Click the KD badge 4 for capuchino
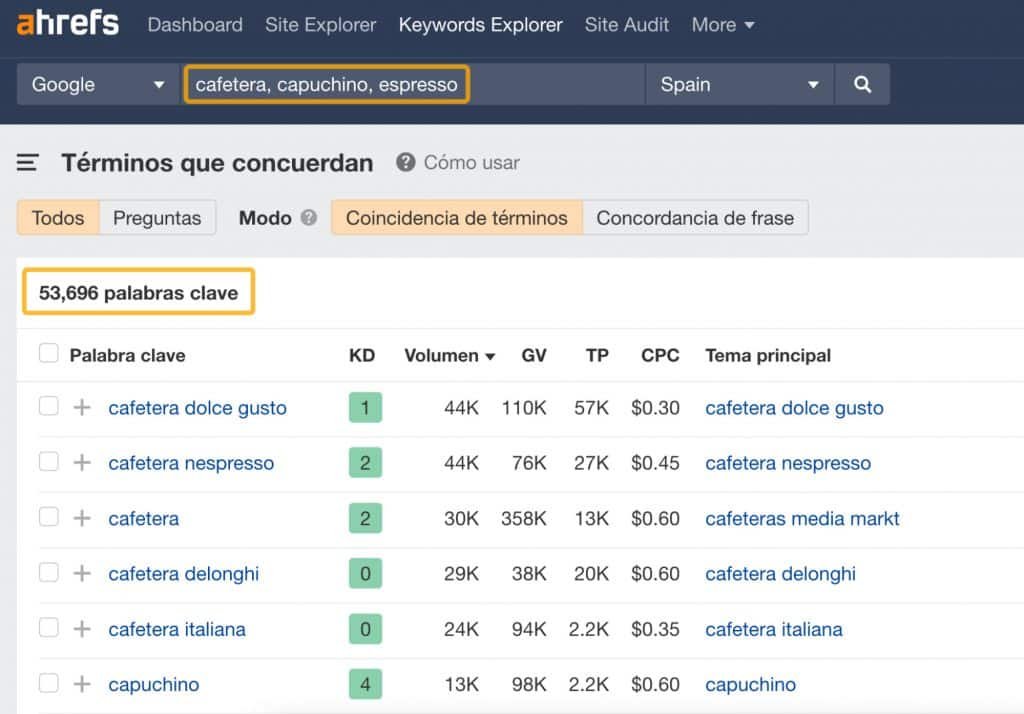The height and width of the screenshot is (714, 1024). coord(365,684)
